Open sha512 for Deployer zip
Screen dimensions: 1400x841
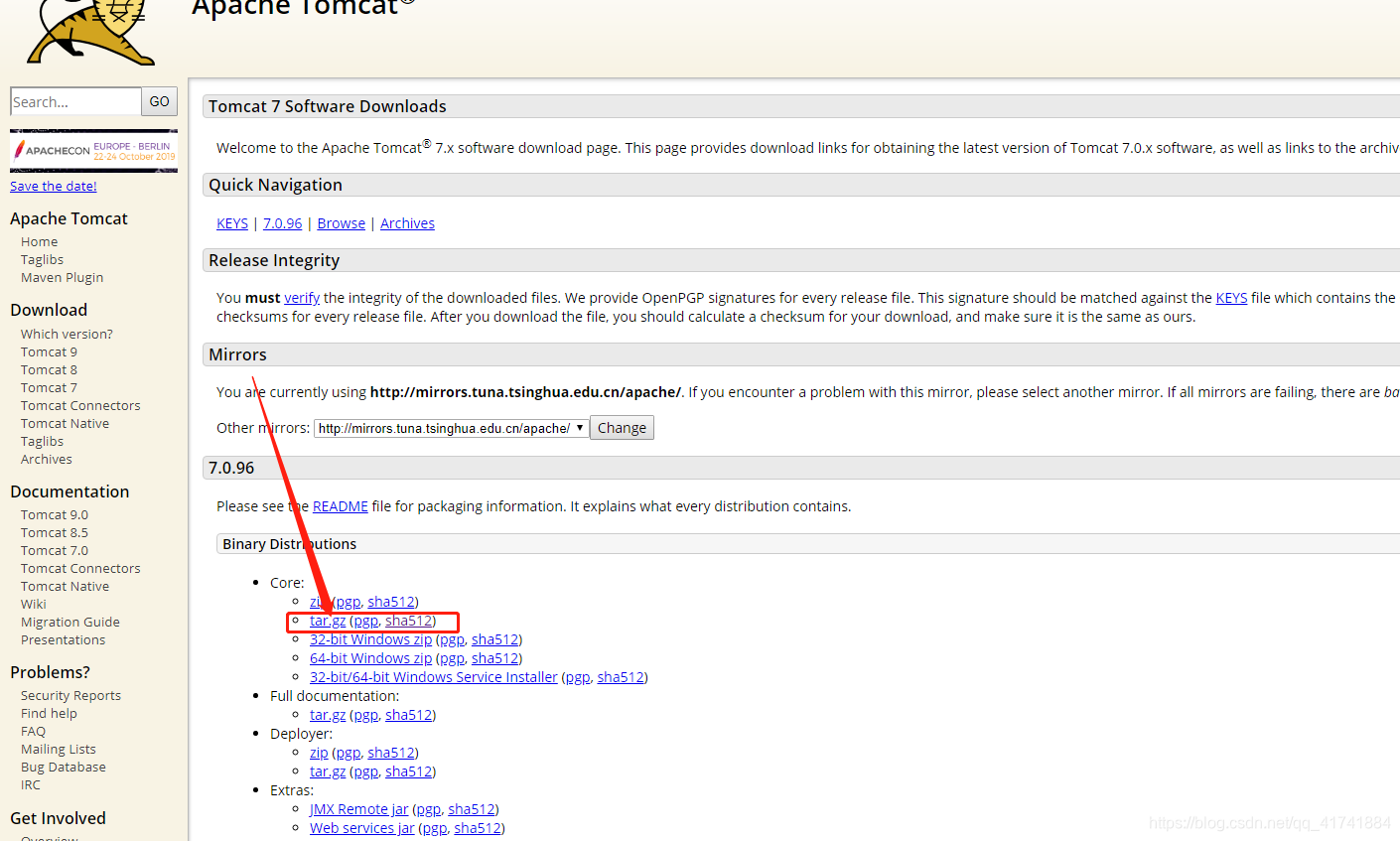pyautogui.click(x=391, y=753)
